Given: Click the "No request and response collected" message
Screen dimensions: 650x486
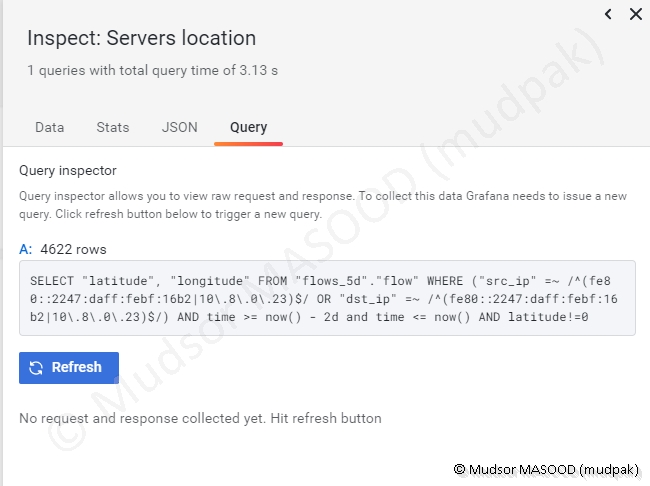Looking at the screenshot, I should (200, 418).
